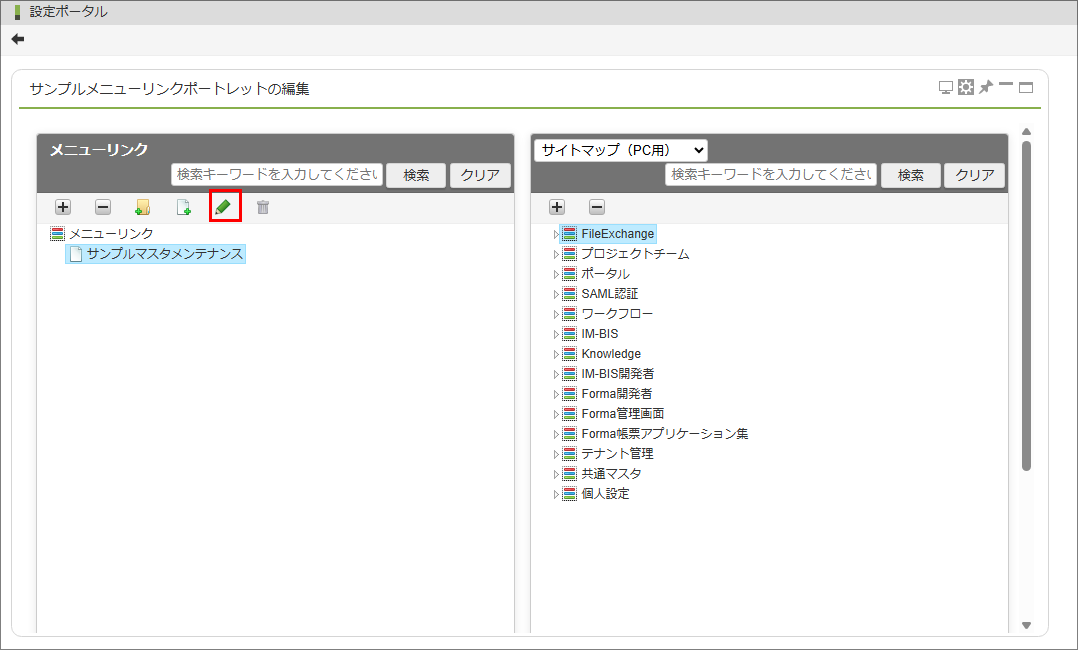1078x650 pixels.
Task: Expand the SAML認証 tree node
Action: point(556,294)
